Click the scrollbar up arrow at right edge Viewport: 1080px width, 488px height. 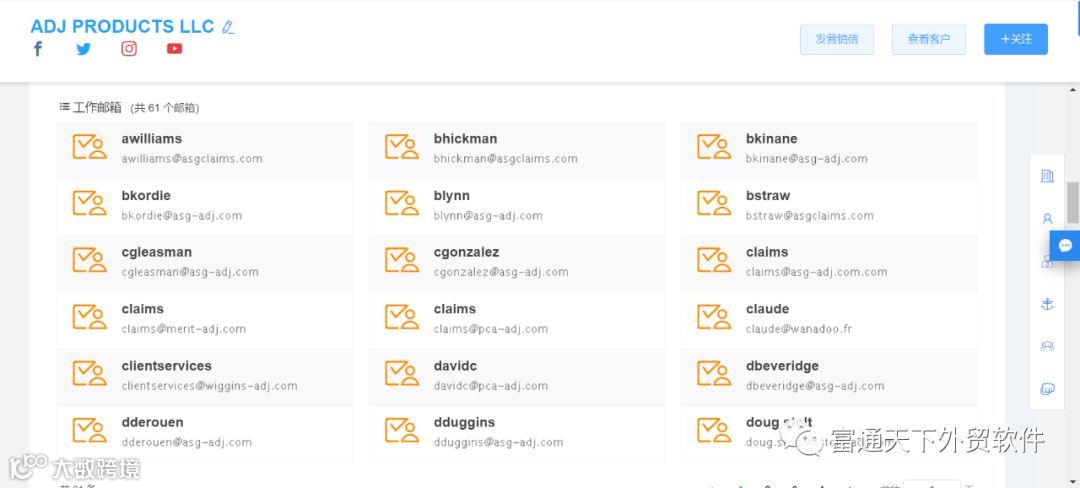point(1073,90)
